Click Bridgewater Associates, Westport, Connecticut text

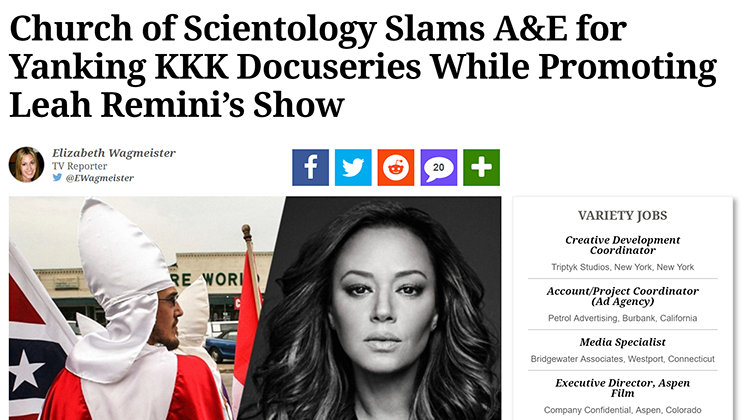click(x=623, y=359)
